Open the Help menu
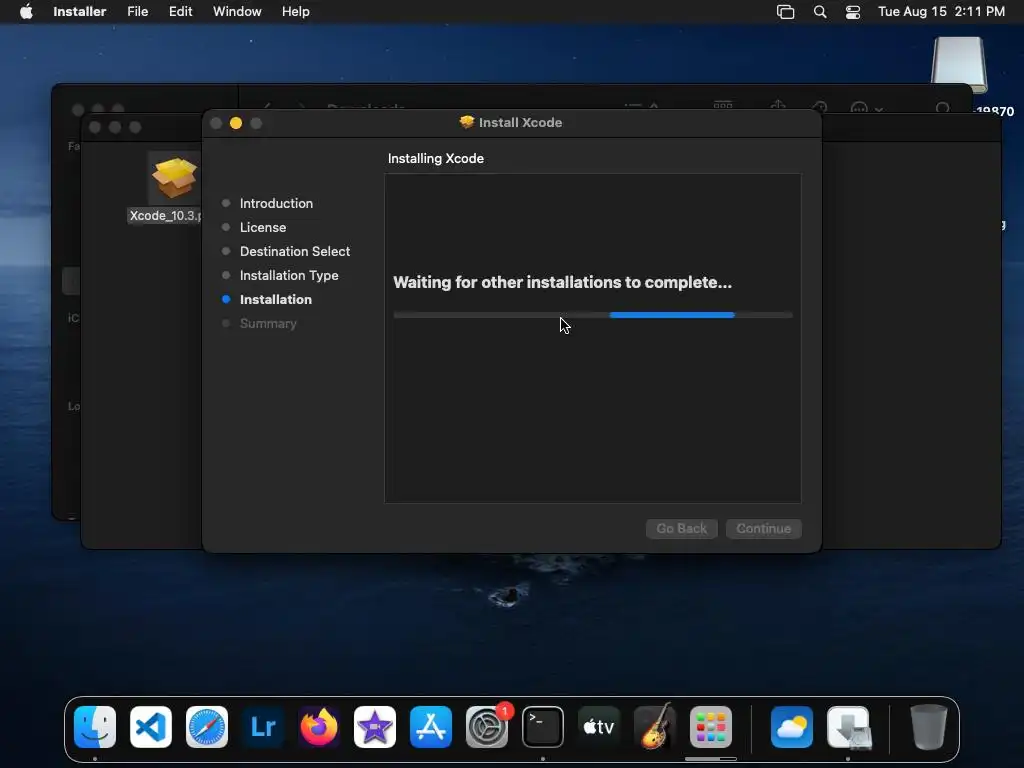The width and height of the screenshot is (1024, 768). coord(295,12)
